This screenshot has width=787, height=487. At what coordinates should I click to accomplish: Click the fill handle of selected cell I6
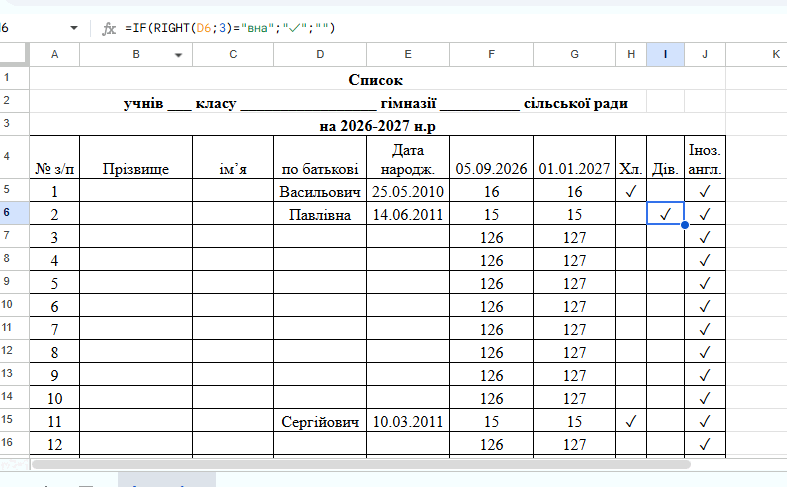point(685,225)
